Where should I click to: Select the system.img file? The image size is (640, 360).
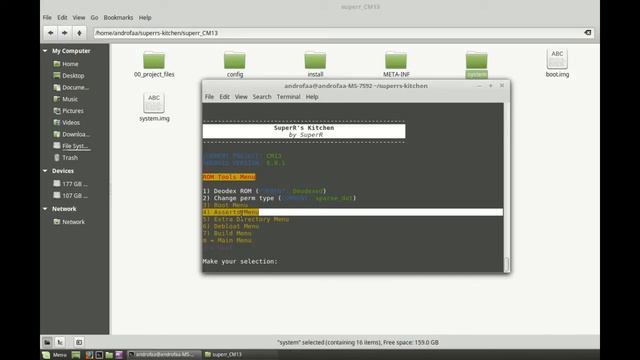pyautogui.click(x=154, y=107)
